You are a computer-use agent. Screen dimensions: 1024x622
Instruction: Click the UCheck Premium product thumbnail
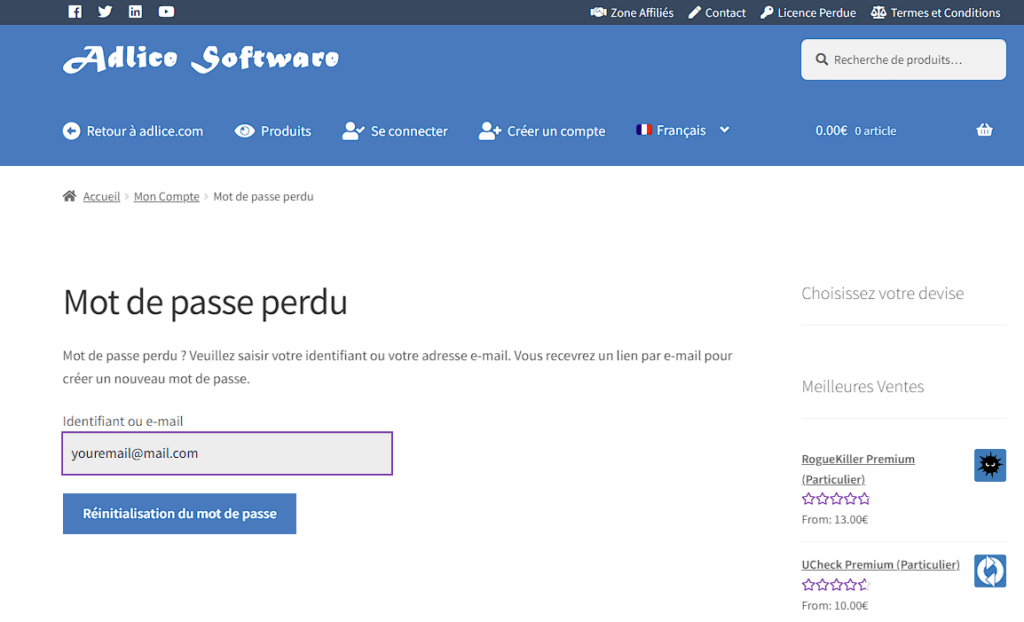[x=989, y=570]
